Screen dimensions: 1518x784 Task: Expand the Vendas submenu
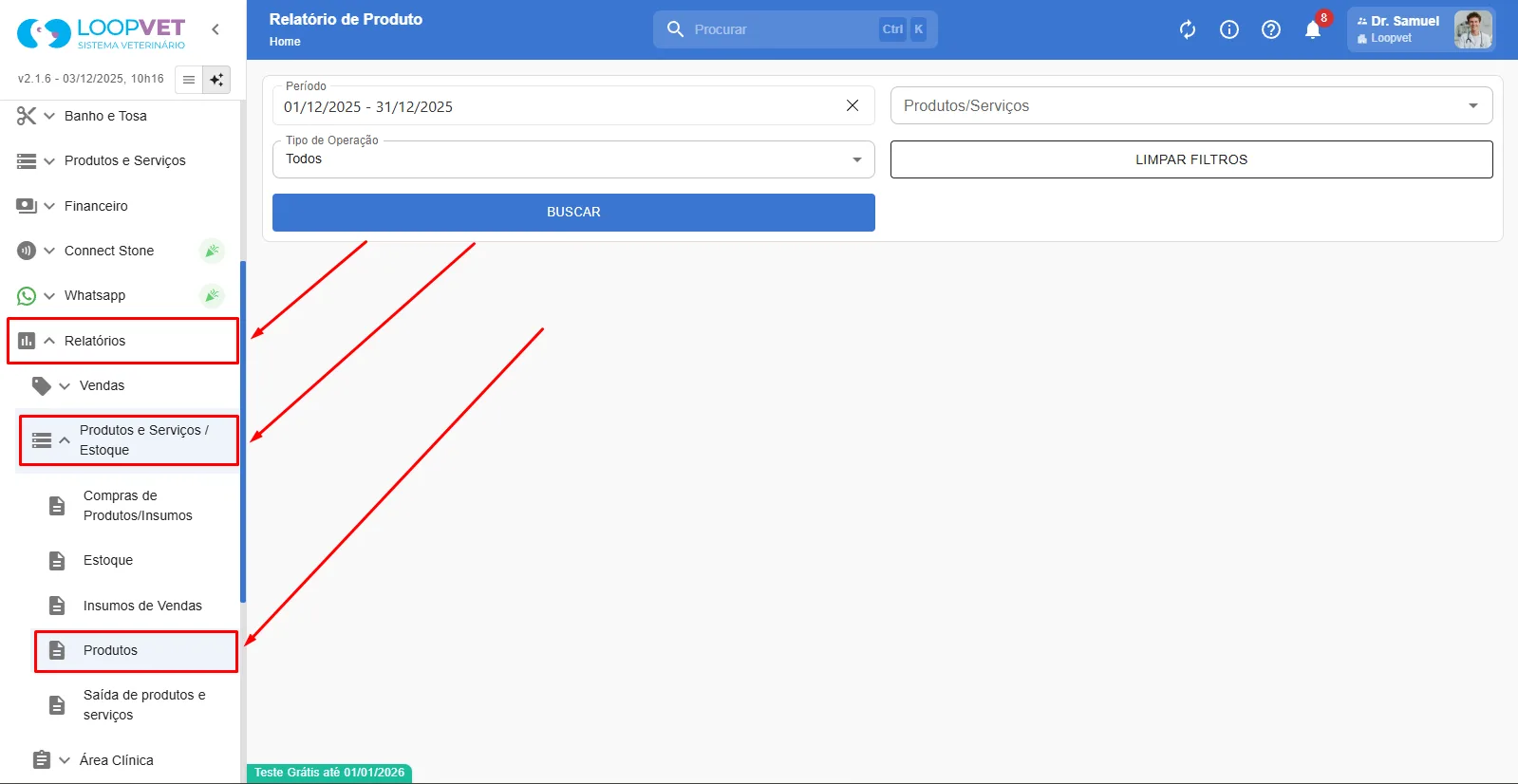coord(128,385)
